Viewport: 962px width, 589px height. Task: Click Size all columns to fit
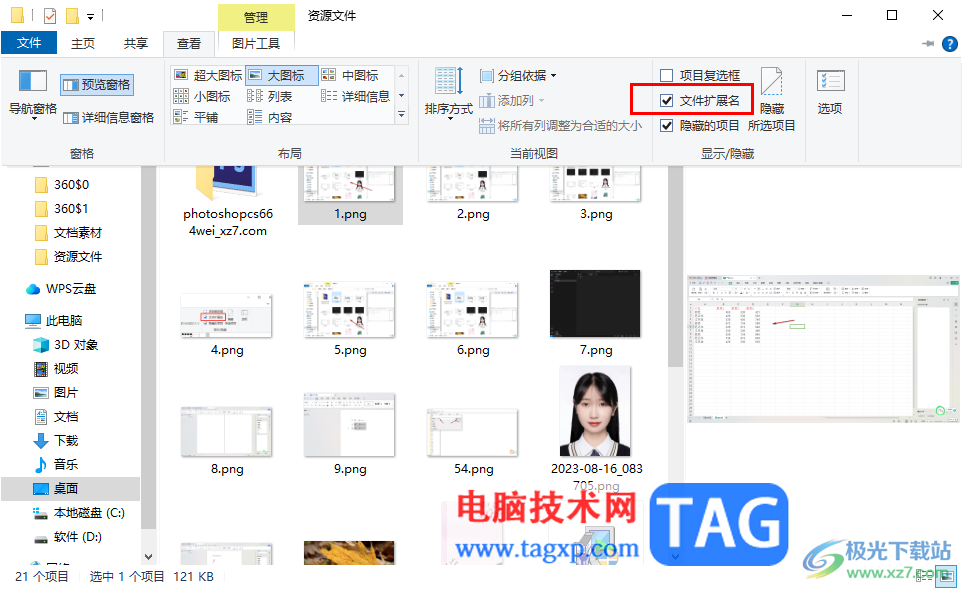pos(560,126)
